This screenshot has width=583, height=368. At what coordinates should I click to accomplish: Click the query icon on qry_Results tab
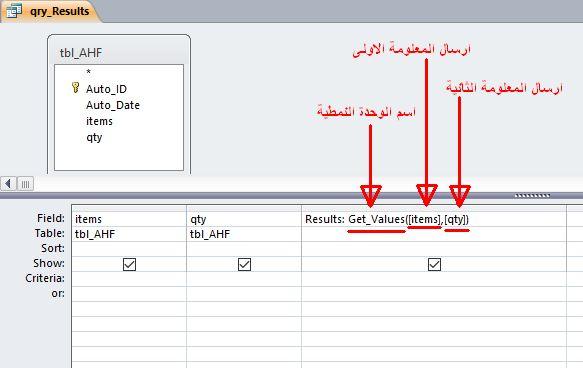(14, 10)
